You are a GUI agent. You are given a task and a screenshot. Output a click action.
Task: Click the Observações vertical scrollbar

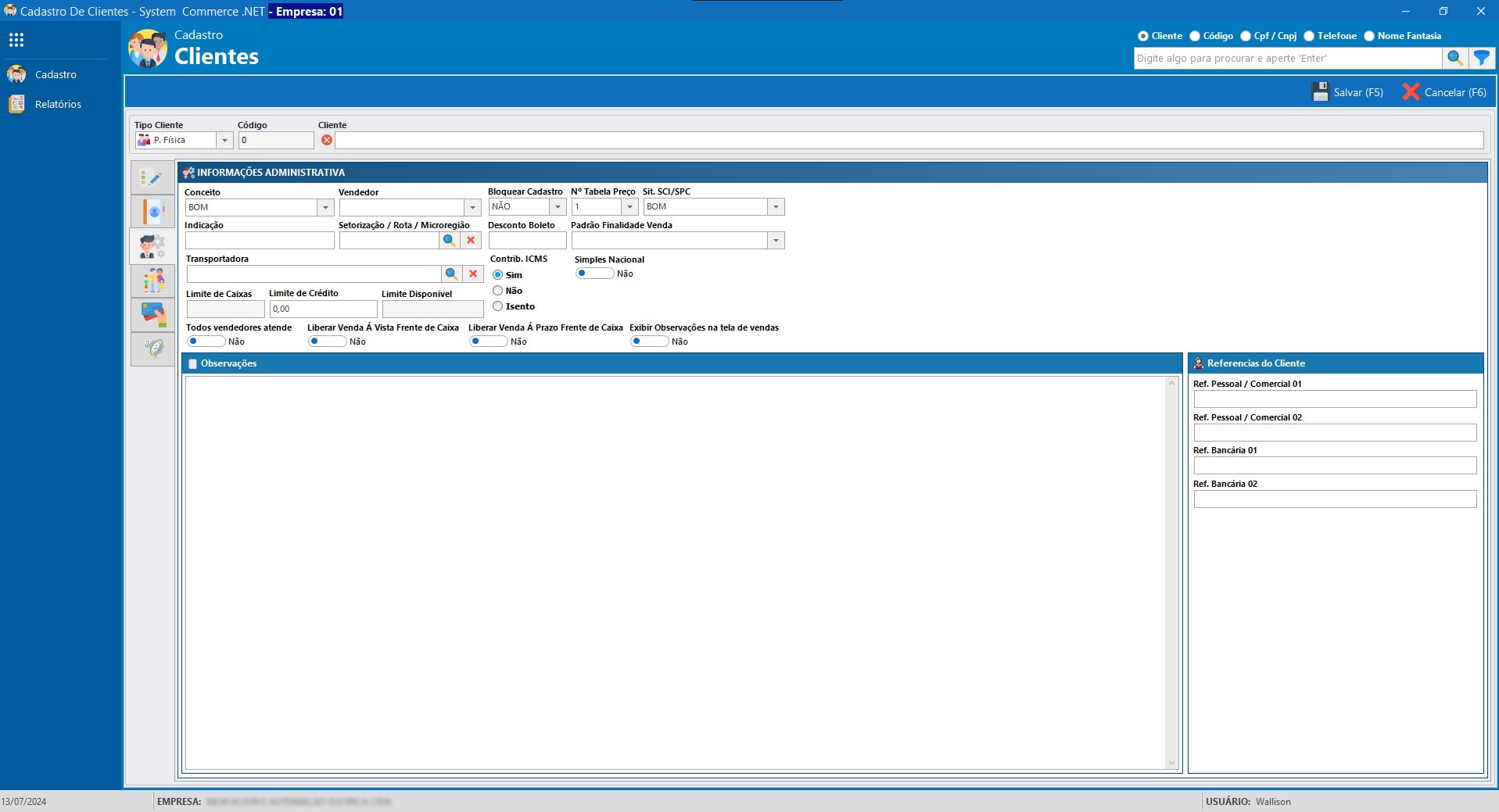coord(1171,572)
